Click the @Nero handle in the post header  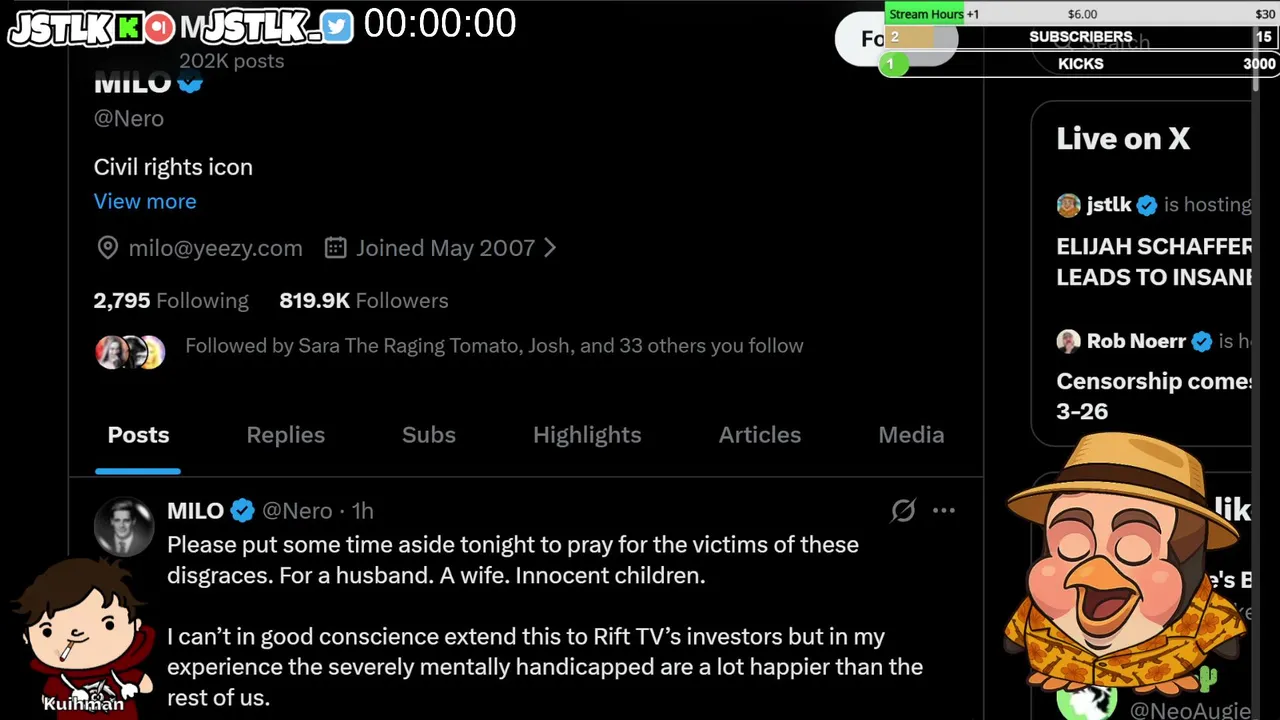(297, 511)
